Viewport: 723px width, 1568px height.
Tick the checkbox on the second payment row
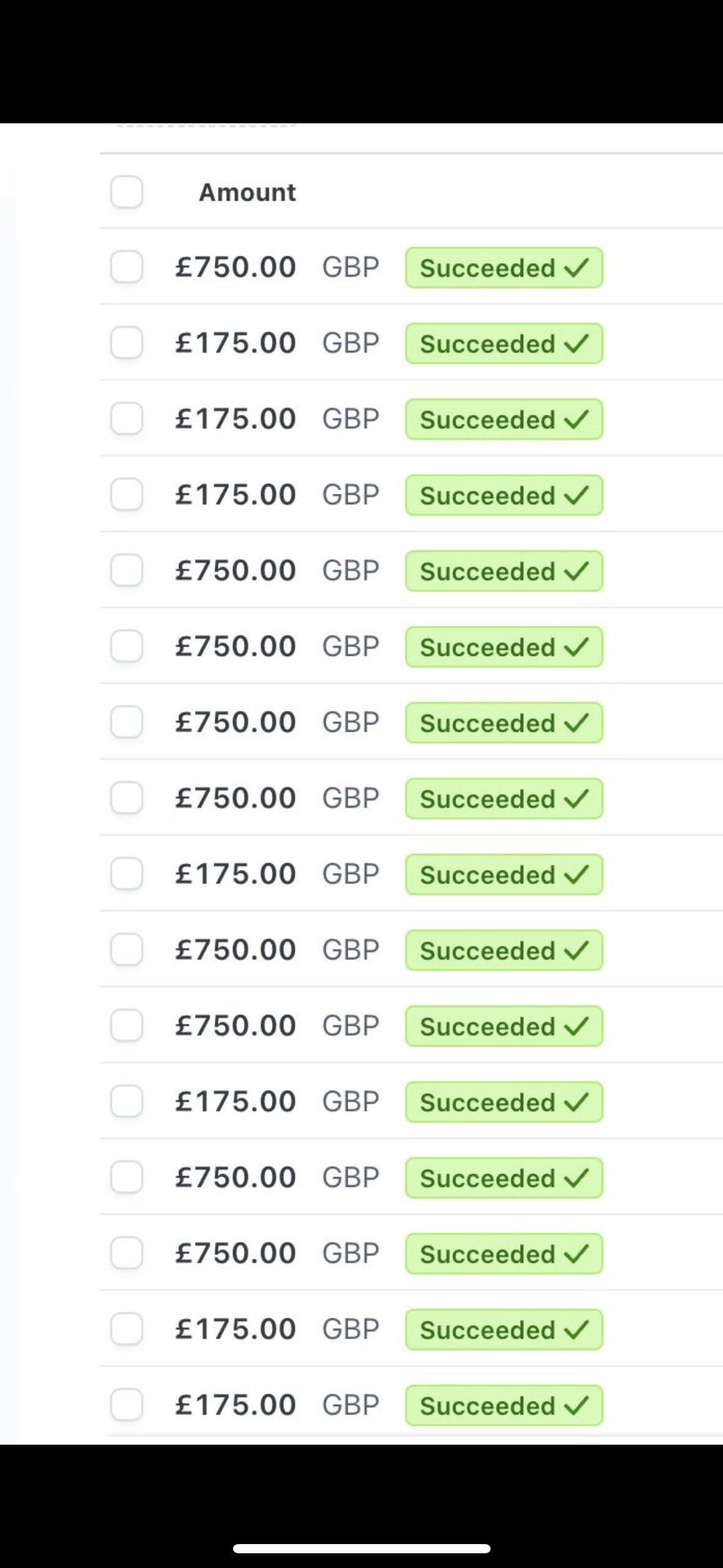[127, 343]
